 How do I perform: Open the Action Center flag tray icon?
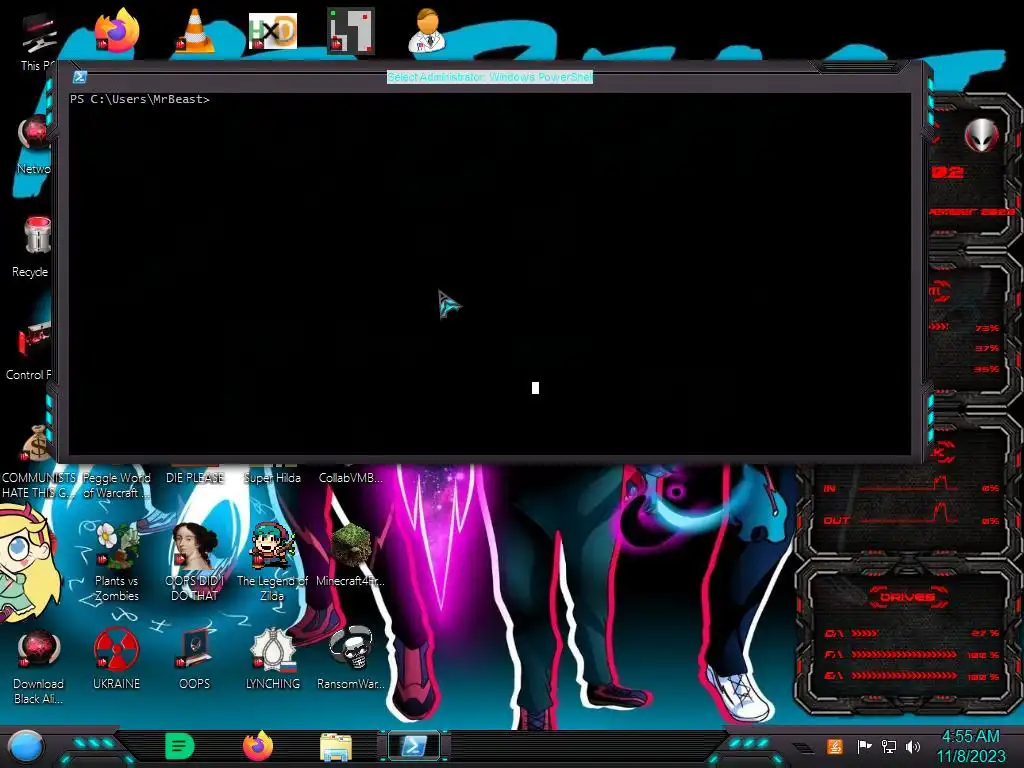(864, 746)
